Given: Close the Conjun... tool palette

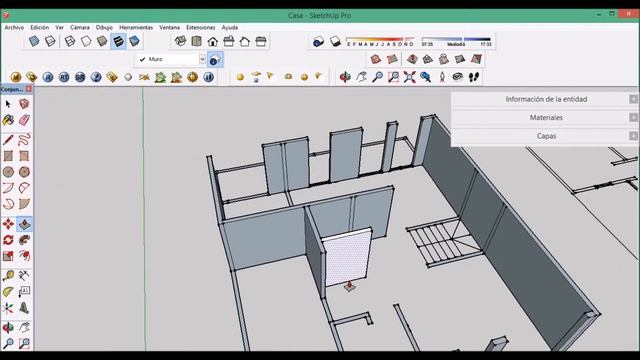Looking at the screenshot, I should click(x=29, y=89).
